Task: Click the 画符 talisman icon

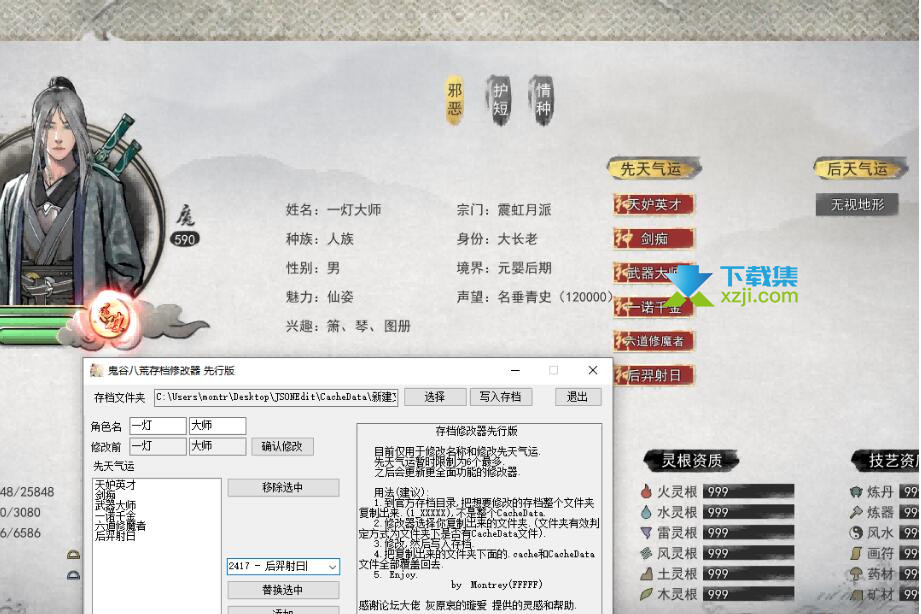Action: tap(856, 553)
